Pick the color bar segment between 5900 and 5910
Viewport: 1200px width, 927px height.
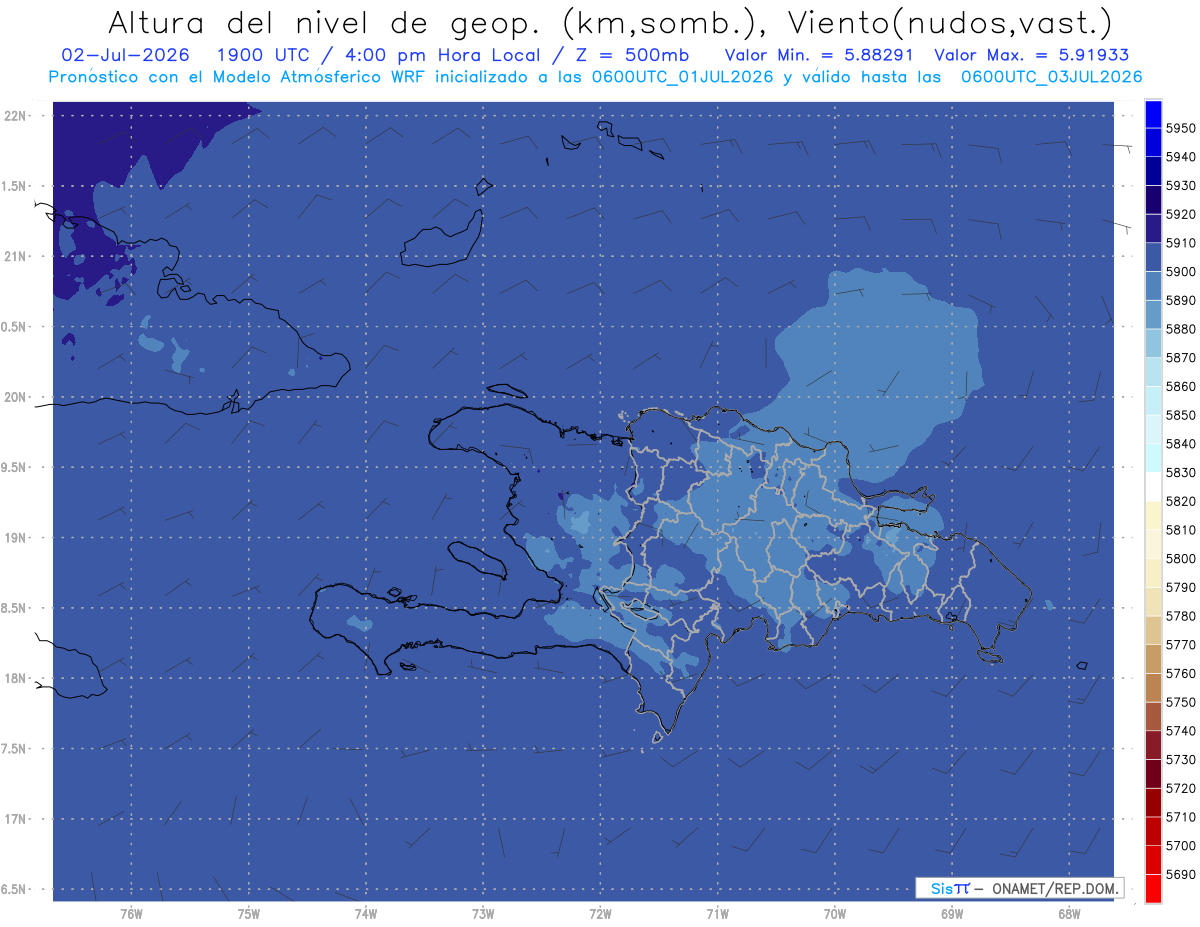1153,257
